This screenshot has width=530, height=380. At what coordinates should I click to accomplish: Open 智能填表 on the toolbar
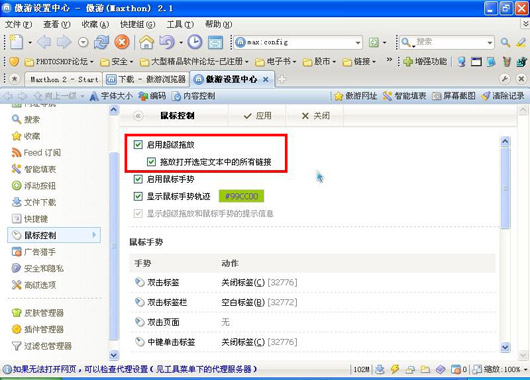coord(404,96)
